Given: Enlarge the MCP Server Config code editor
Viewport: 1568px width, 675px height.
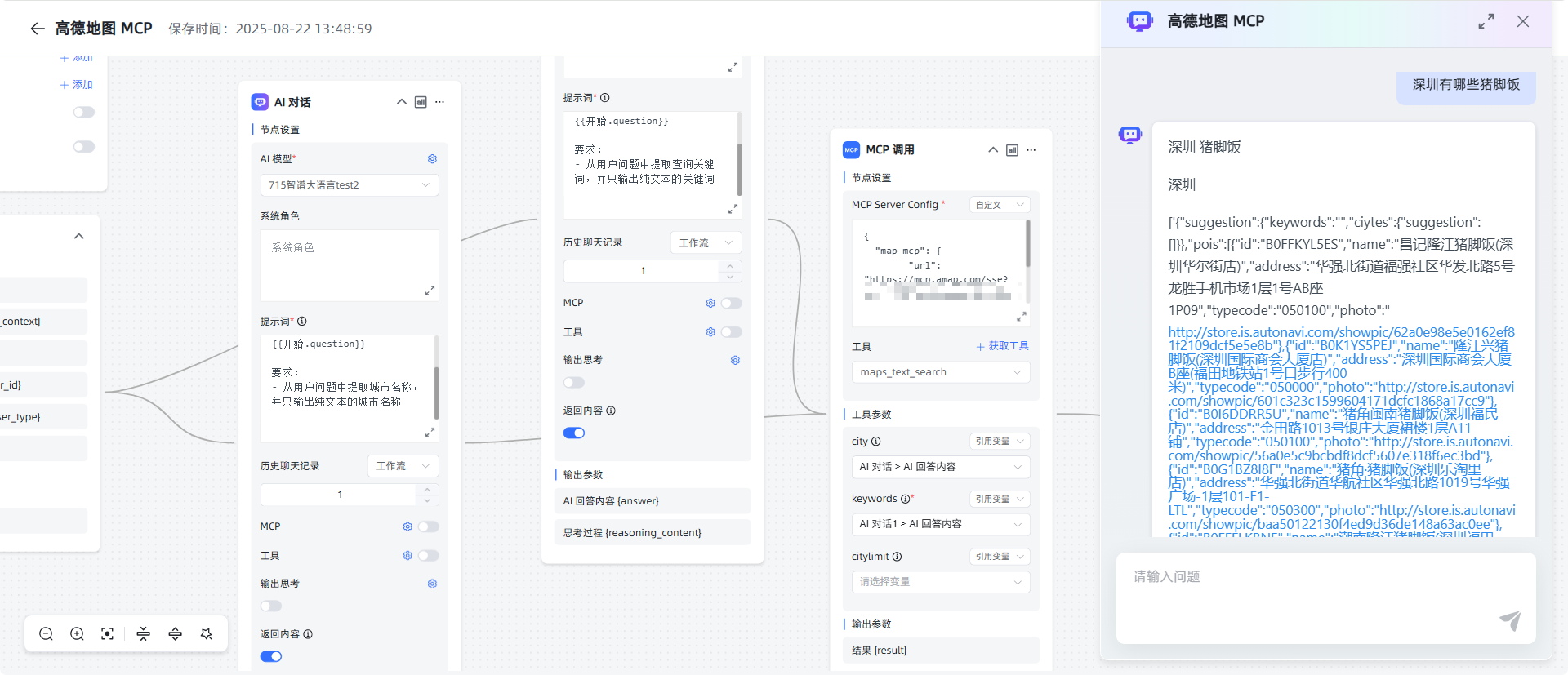Looking at the screenshot, I should [1021, 317].
